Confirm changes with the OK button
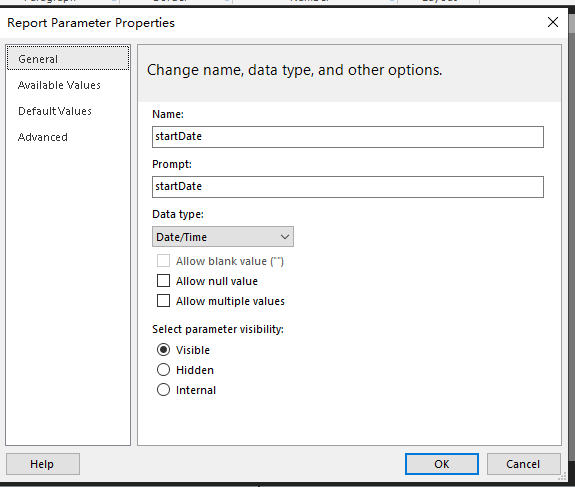Viewport: 575px width, 487px height. point(442,464)
